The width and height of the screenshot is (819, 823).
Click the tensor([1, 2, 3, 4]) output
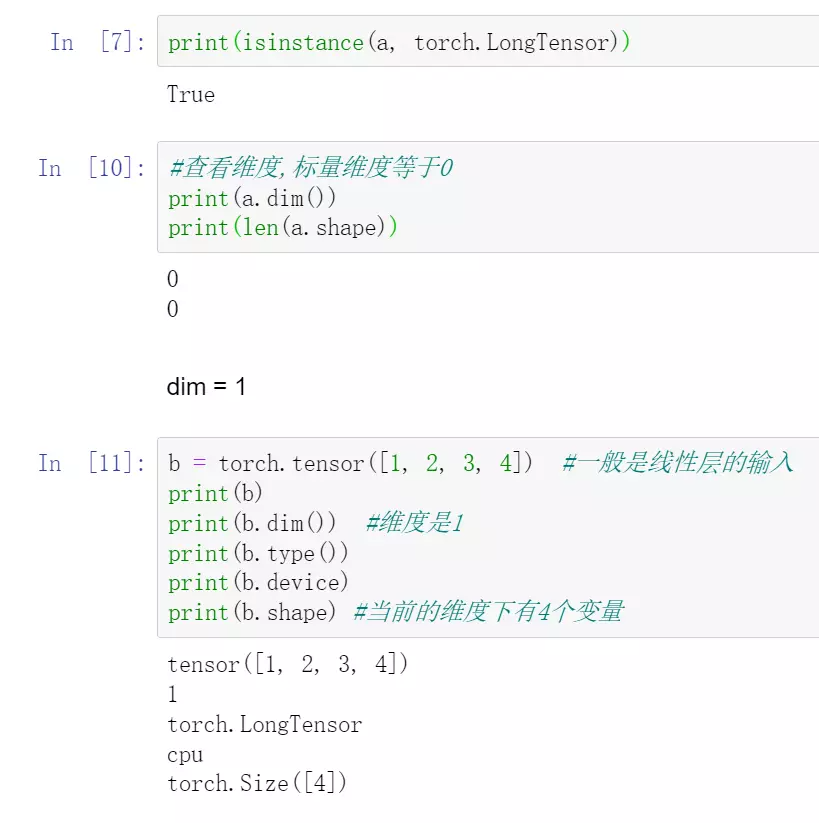(x=287, y=665)
